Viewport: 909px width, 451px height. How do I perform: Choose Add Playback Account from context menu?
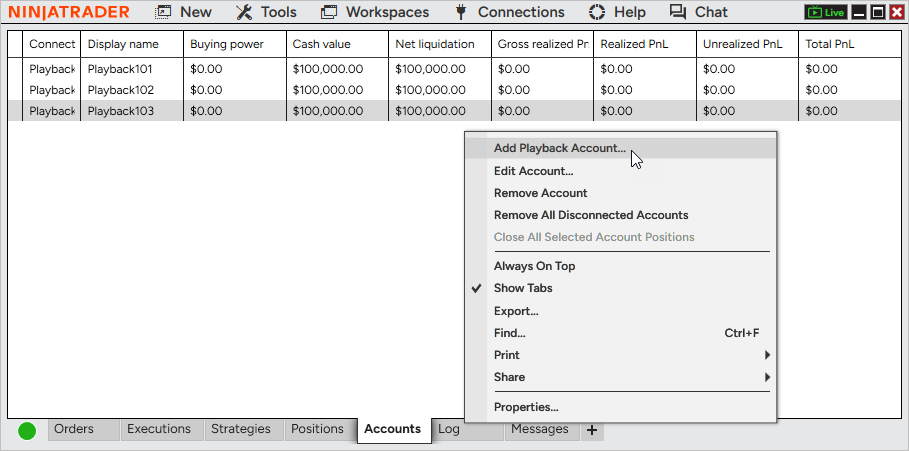click(x=621, y=148)
